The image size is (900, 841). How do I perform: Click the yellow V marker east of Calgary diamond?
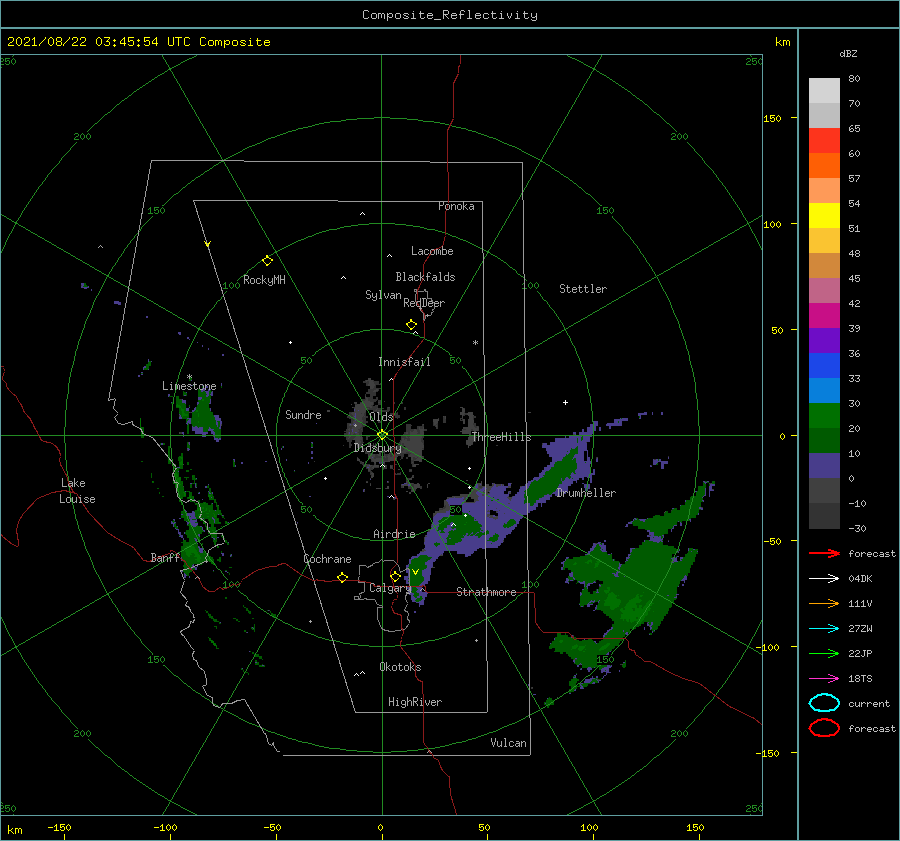415,572
